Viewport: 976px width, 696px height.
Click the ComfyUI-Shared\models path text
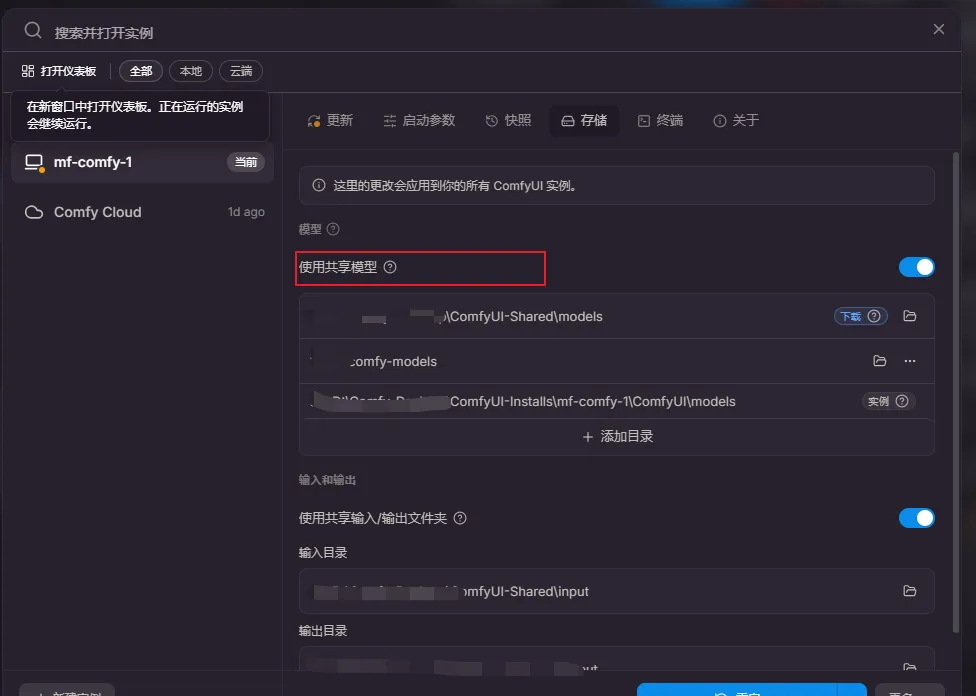pos(522,316)
